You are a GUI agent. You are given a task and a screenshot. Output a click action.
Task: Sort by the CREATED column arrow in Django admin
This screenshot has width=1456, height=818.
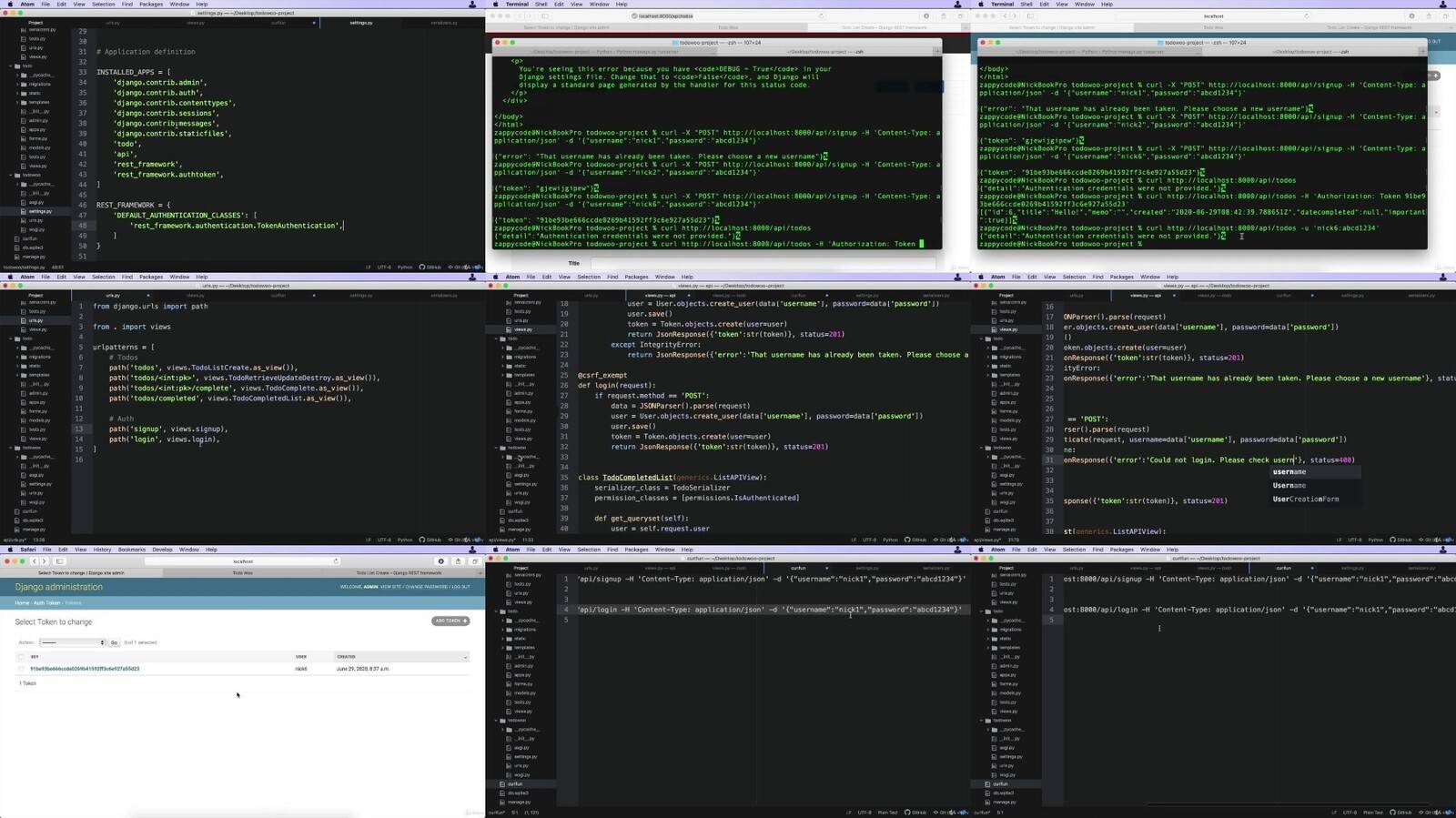click(x=465, y=657)
